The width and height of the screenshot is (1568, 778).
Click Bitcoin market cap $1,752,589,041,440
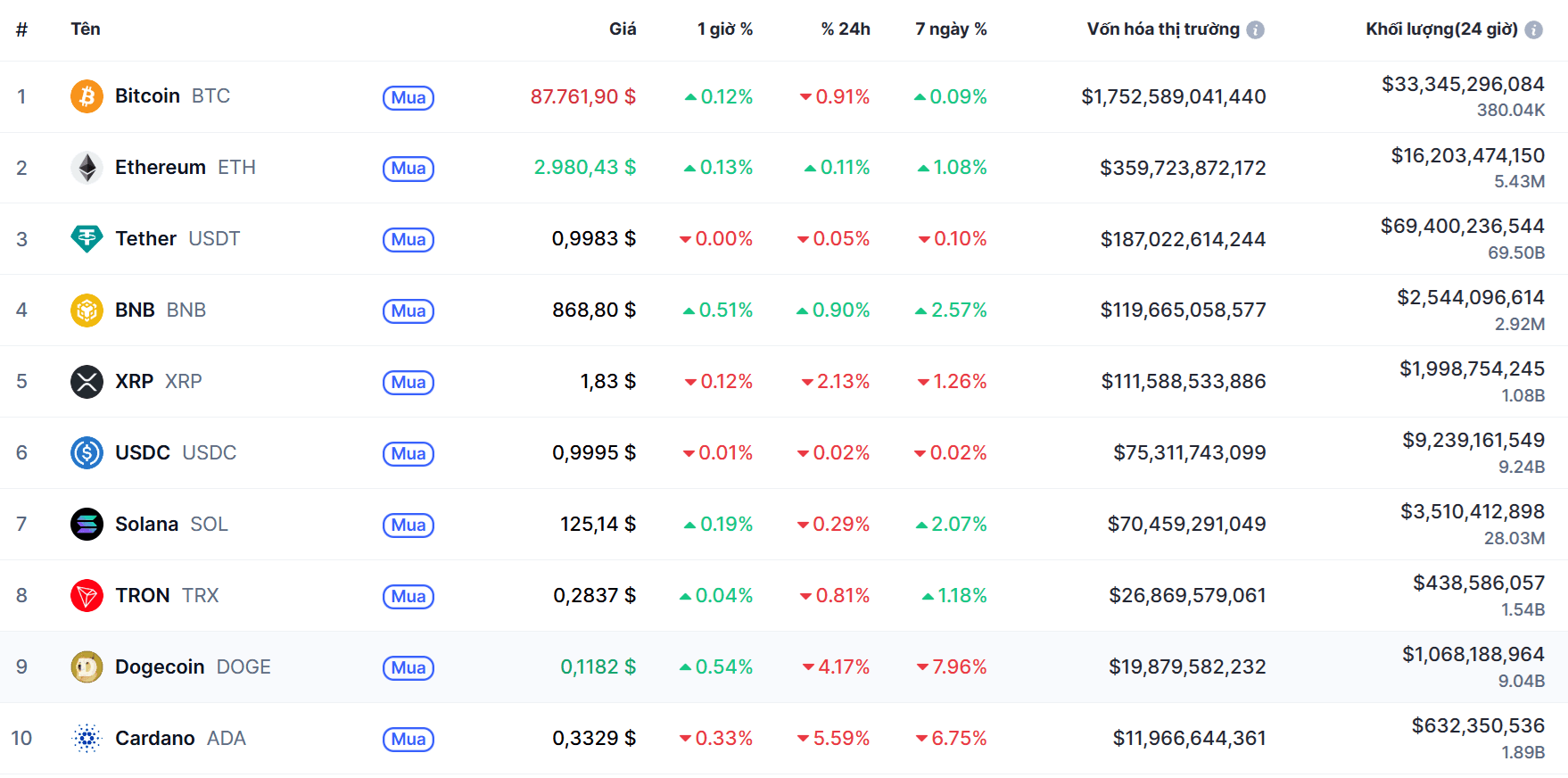point(1174,96)
